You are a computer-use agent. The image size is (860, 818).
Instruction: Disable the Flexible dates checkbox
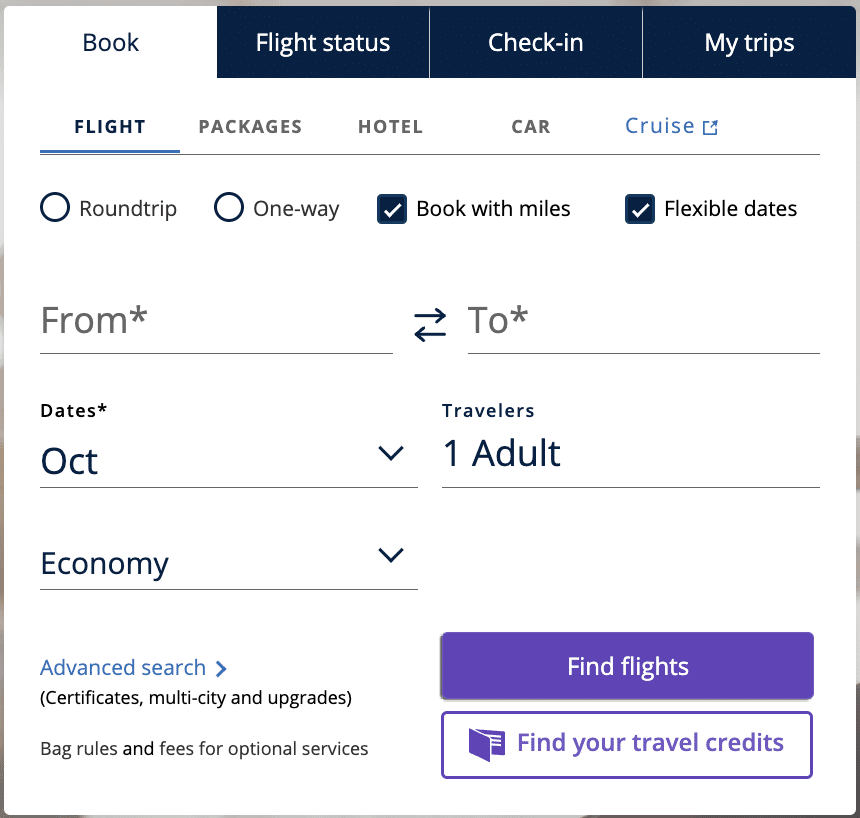tap(640, 209)
